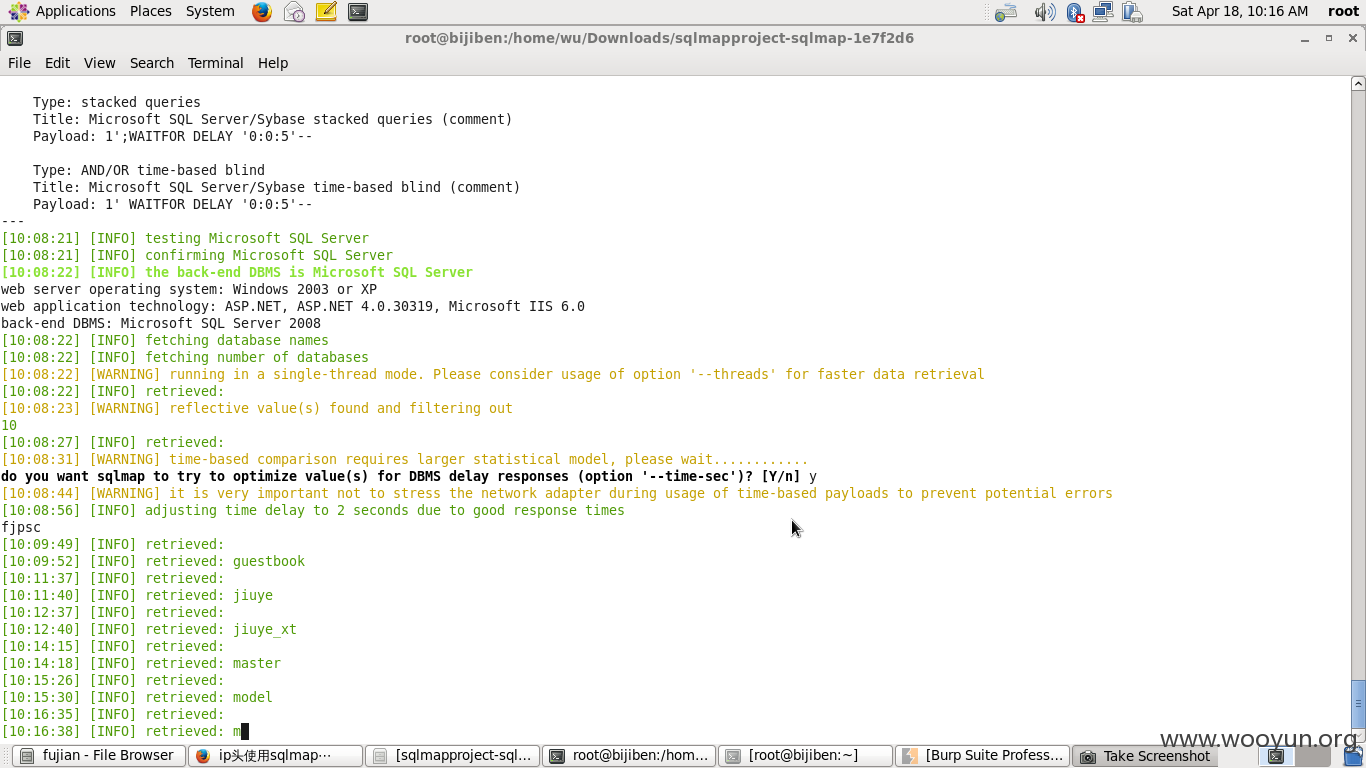Click scrollbar up arrow in terminal
Screen dimensions: 1366x768
1358,84
